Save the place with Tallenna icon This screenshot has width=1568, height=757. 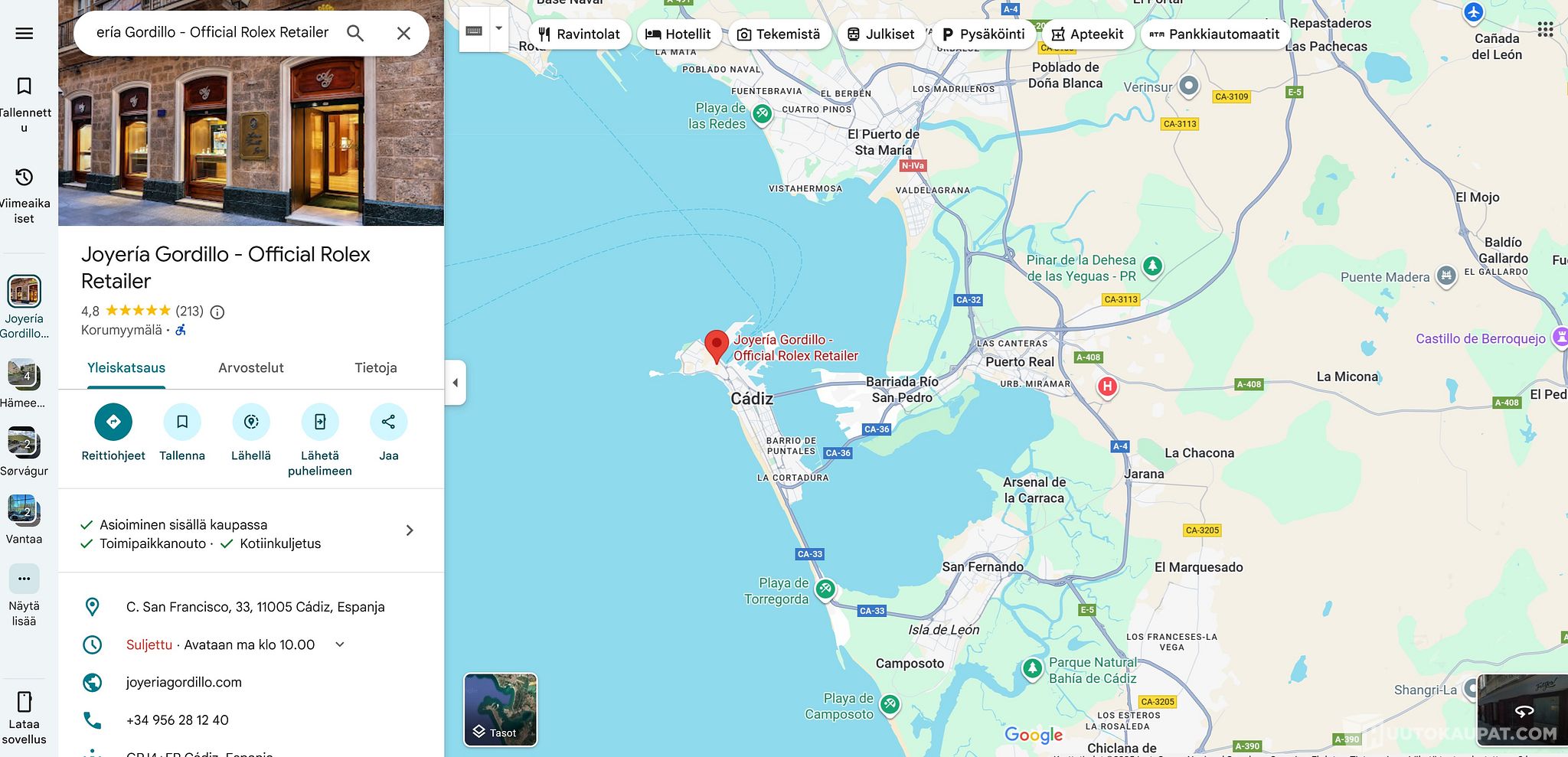[182, 433]
